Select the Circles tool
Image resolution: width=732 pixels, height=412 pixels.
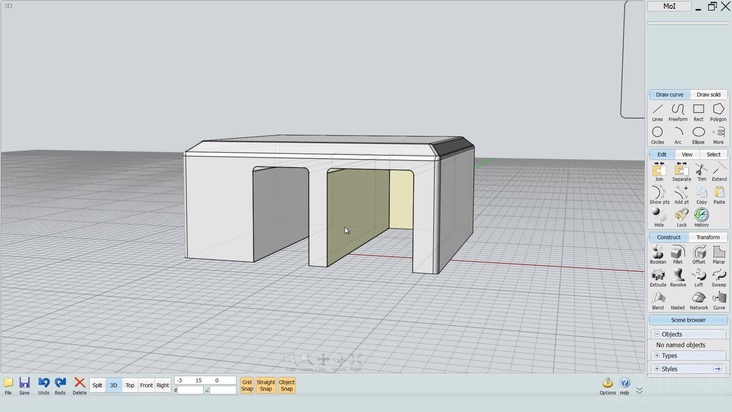point(657,135)
